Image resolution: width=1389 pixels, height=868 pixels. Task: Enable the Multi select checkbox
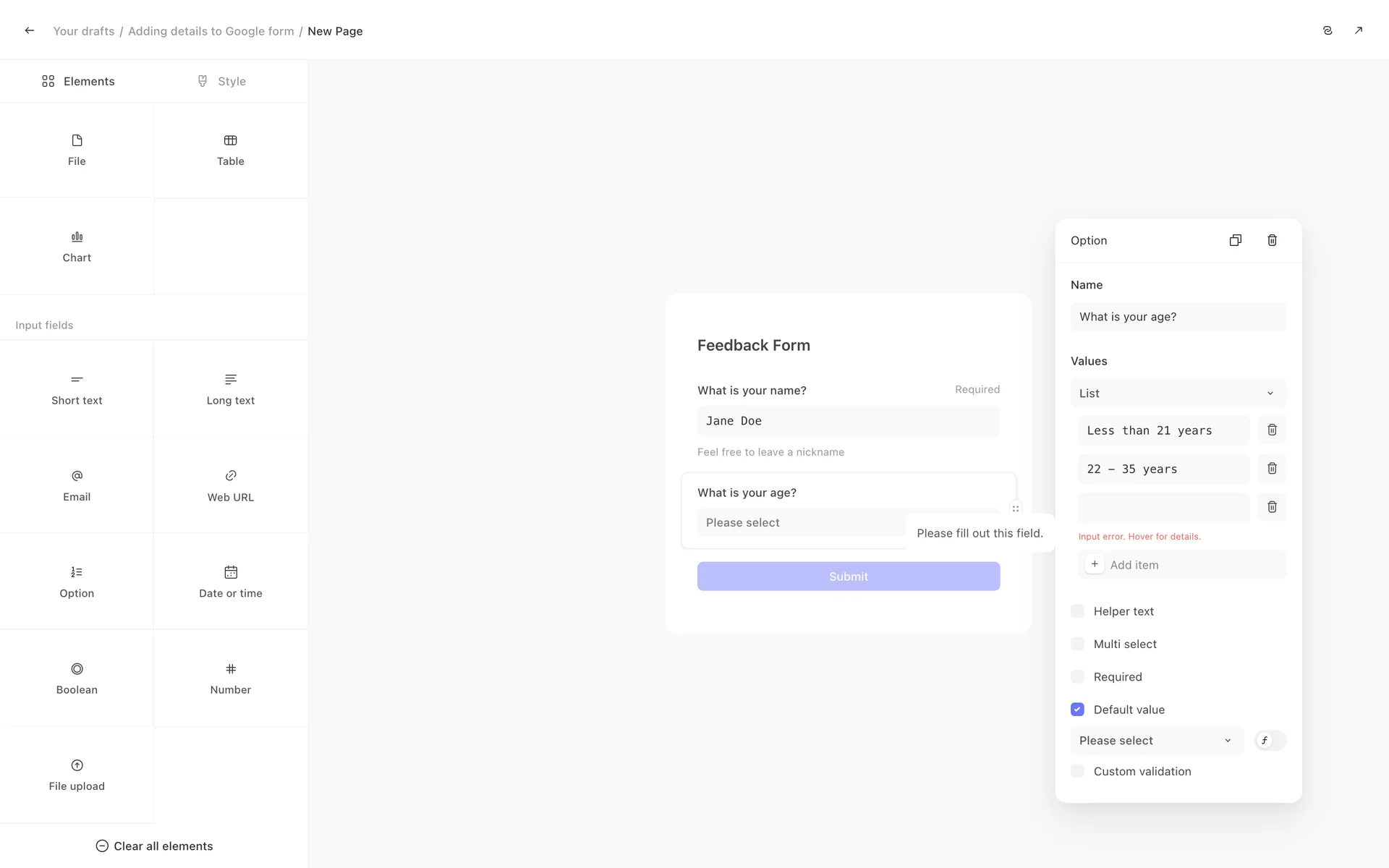(1077, 644)
